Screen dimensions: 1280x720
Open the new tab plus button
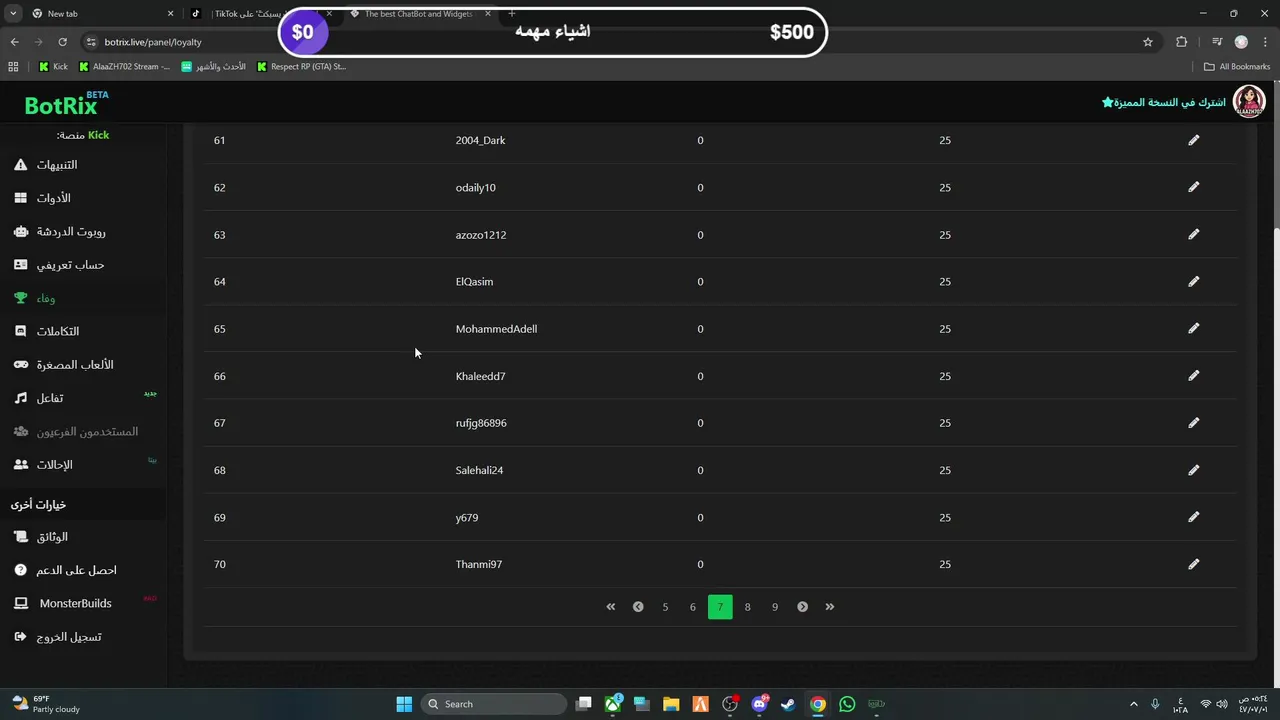(512, 14)
